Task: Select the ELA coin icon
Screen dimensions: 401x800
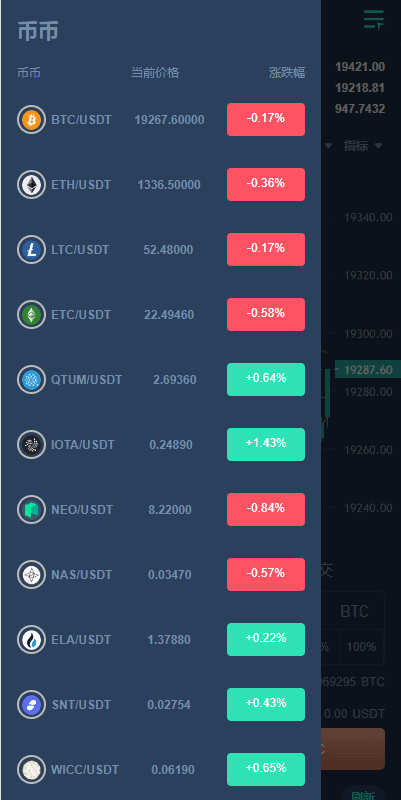Action: pos(31,639)
